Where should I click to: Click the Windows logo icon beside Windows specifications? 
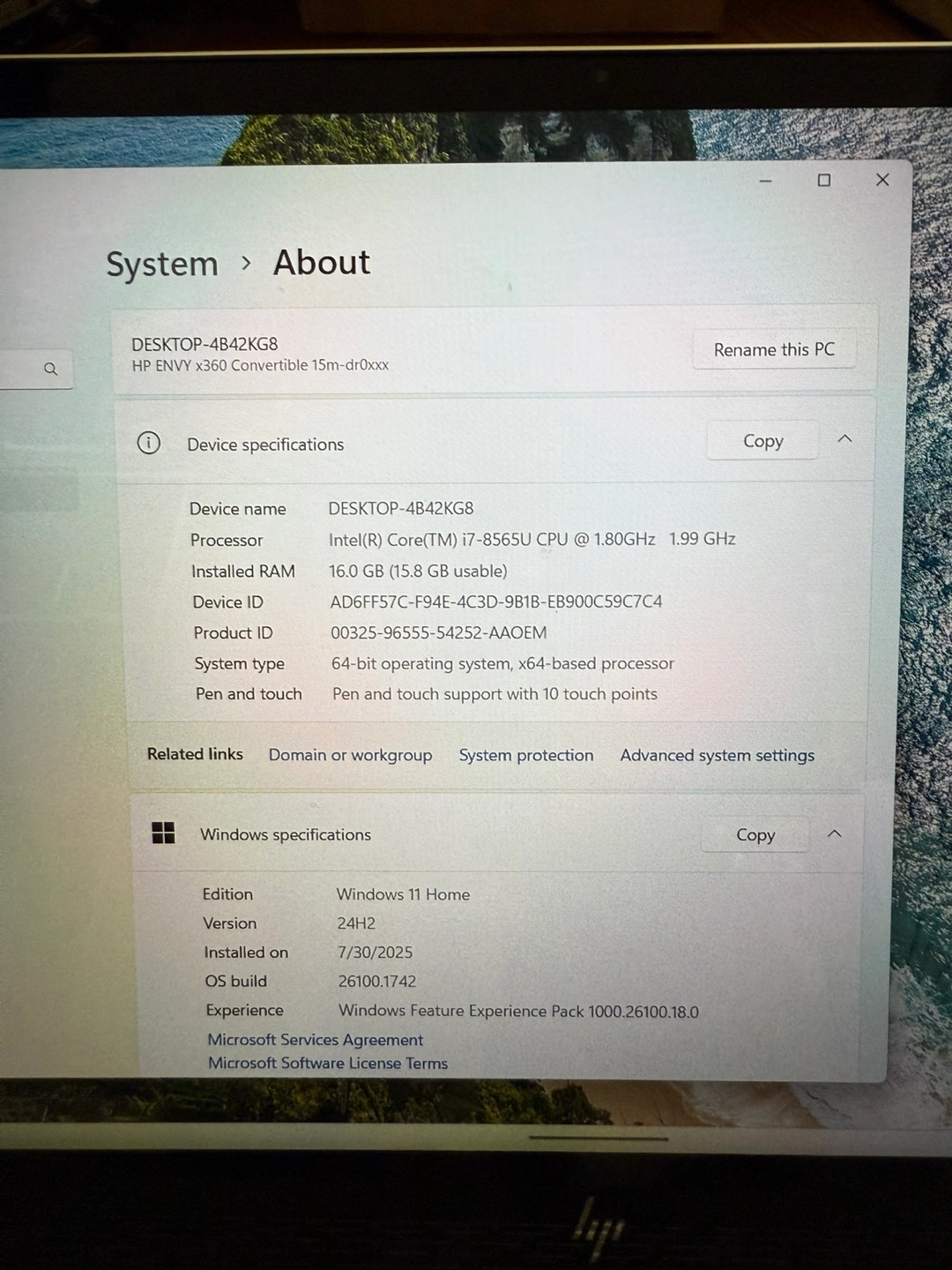tap(163, 833)
